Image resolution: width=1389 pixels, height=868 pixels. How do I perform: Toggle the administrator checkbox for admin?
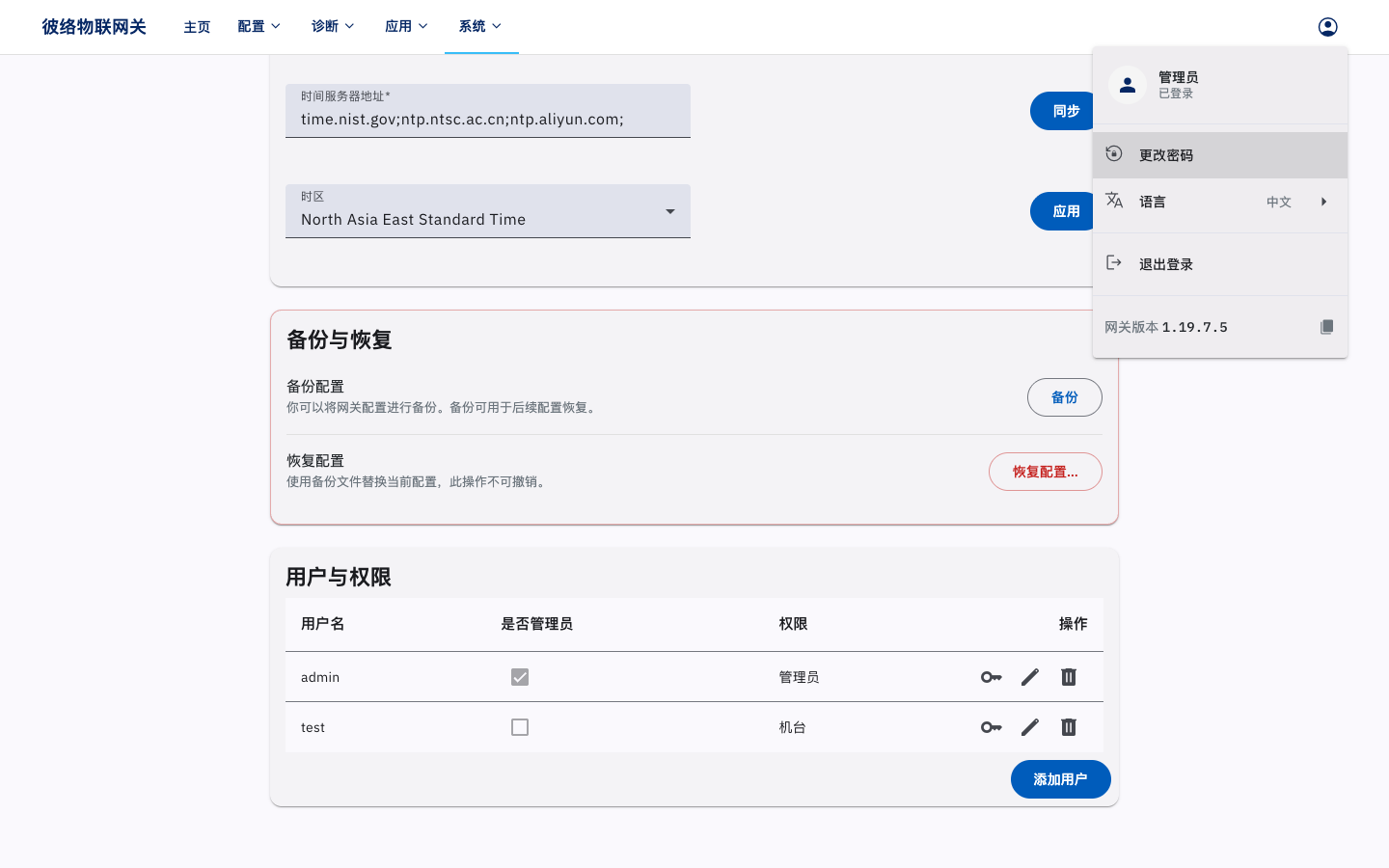520,677
